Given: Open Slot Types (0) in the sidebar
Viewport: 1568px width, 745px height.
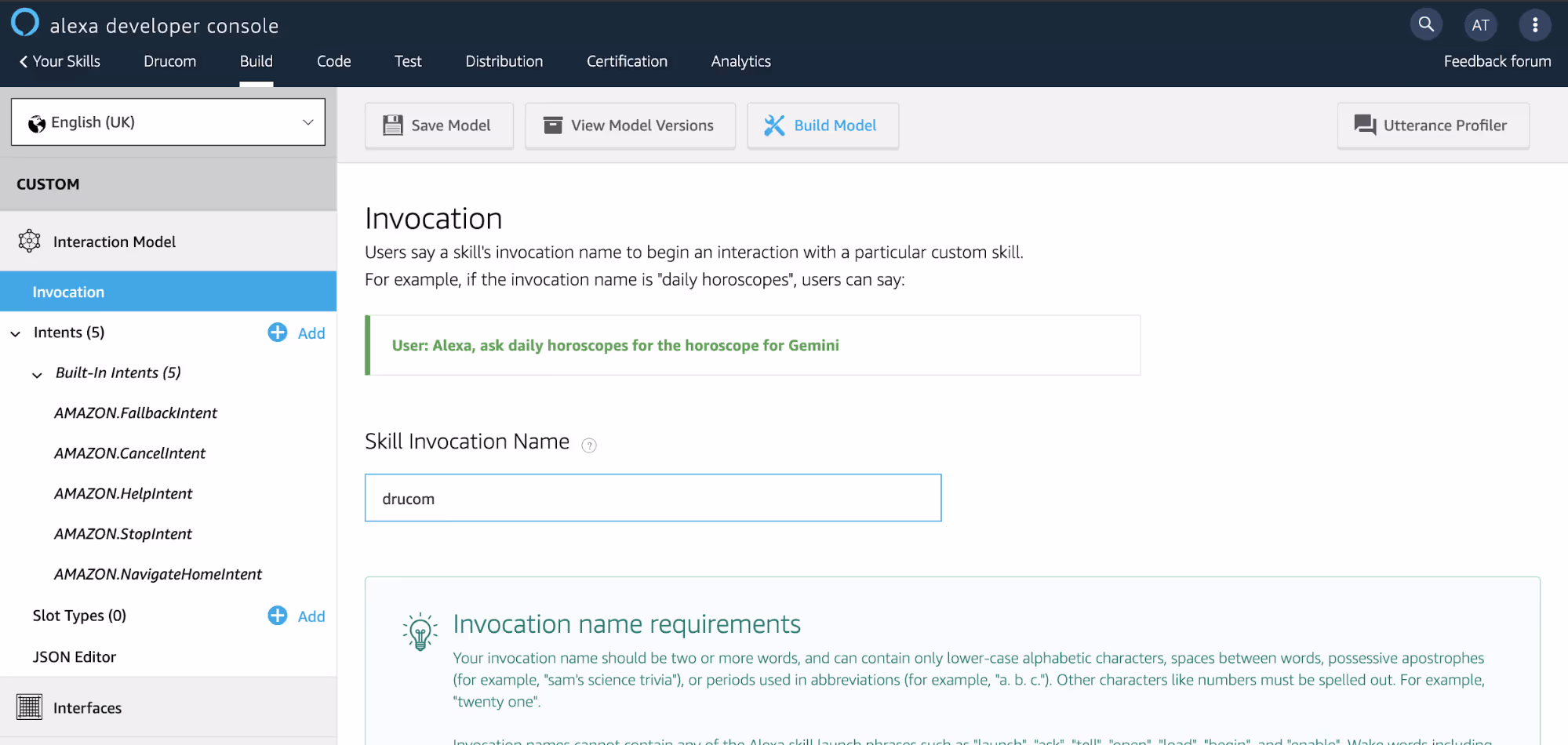Looking at the screenshot, I should pyautogui.click(x=79, y=616).
